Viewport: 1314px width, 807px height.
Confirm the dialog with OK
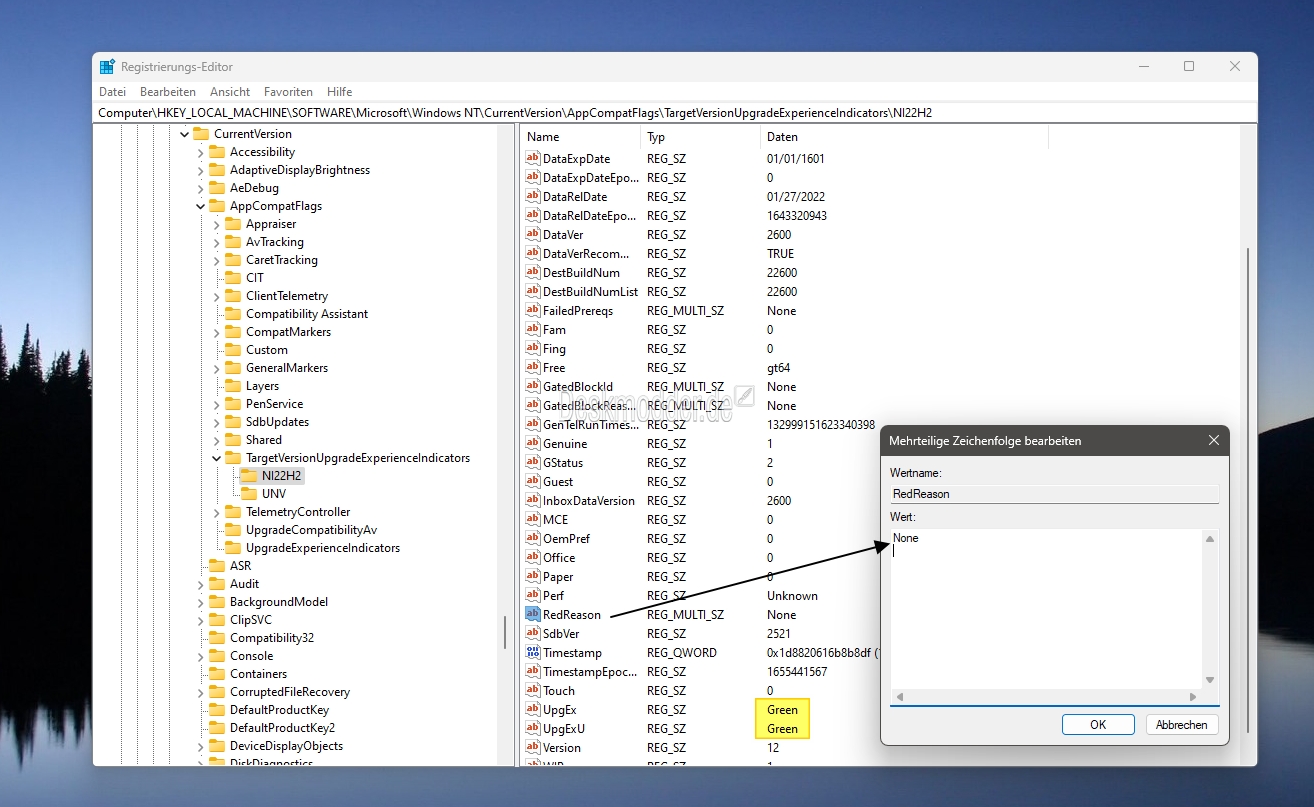pyautogui.click(x=1098, y=725)
